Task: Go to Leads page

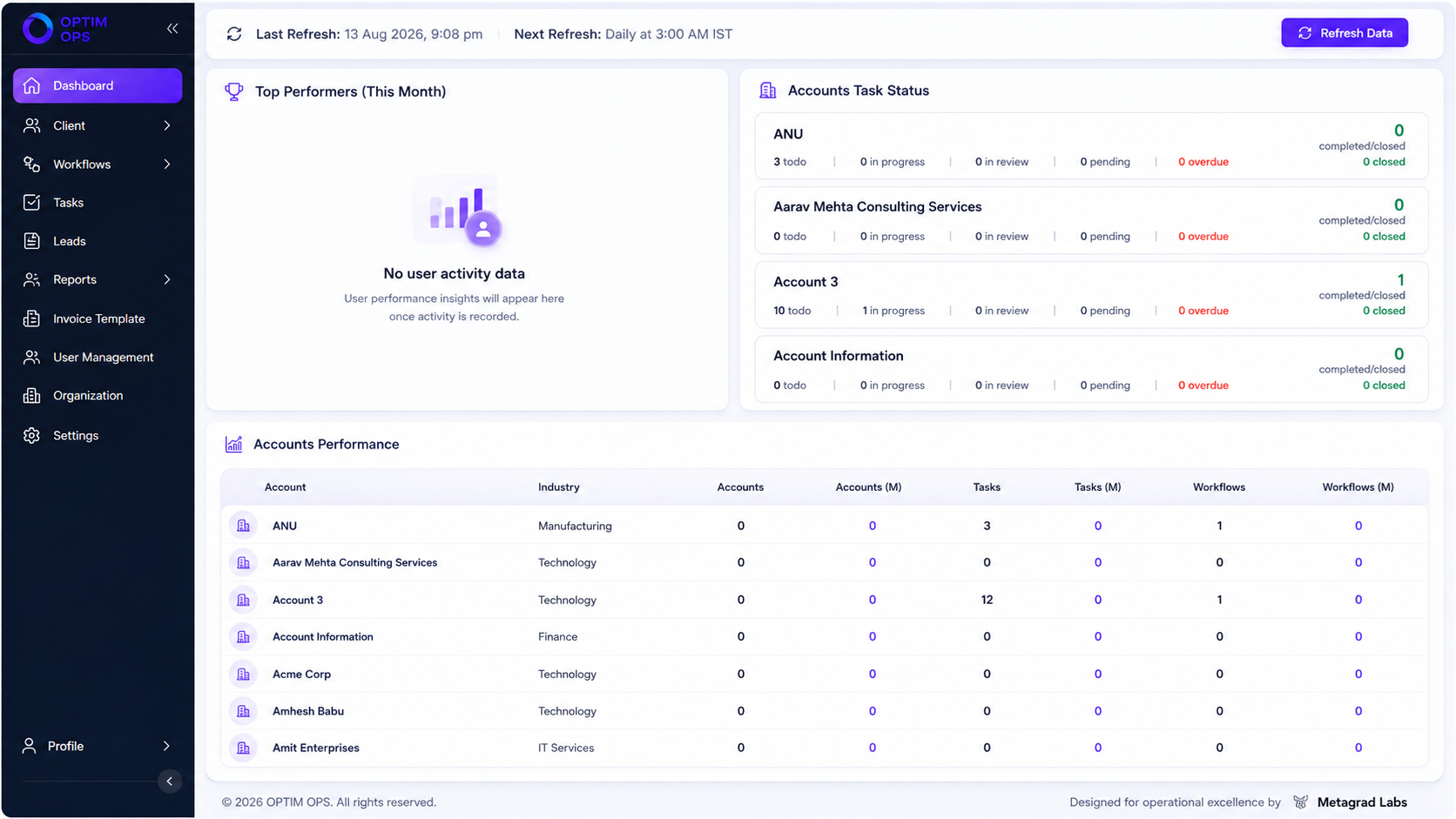Action: (98, 241)
